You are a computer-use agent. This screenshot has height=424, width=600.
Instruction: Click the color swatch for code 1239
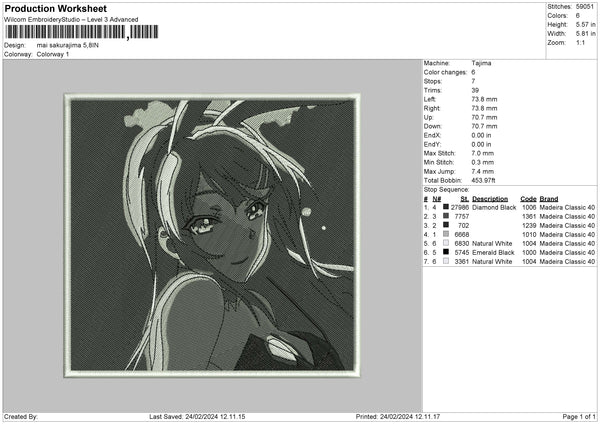coord(446,225)
